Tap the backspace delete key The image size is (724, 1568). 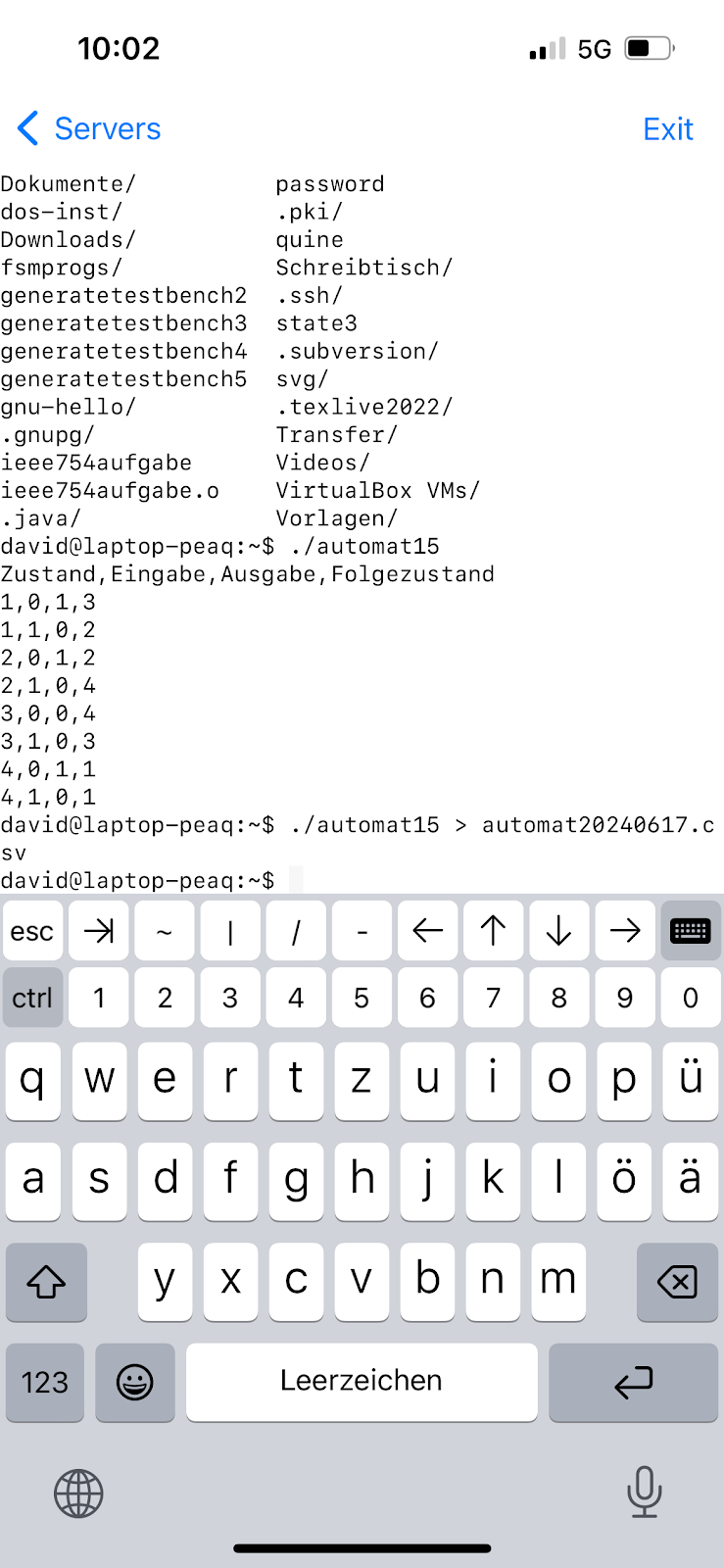[677, 1282]
